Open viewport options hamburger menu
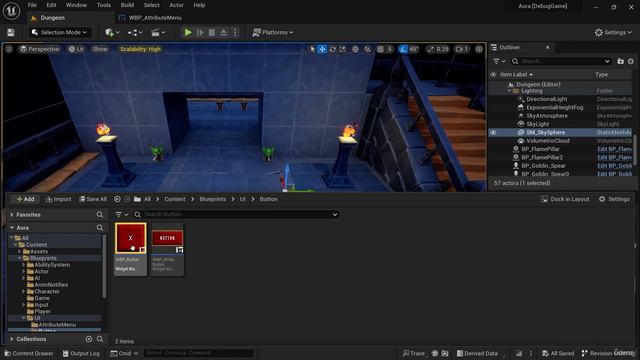 pyautogui.click(x=9, y=49)
